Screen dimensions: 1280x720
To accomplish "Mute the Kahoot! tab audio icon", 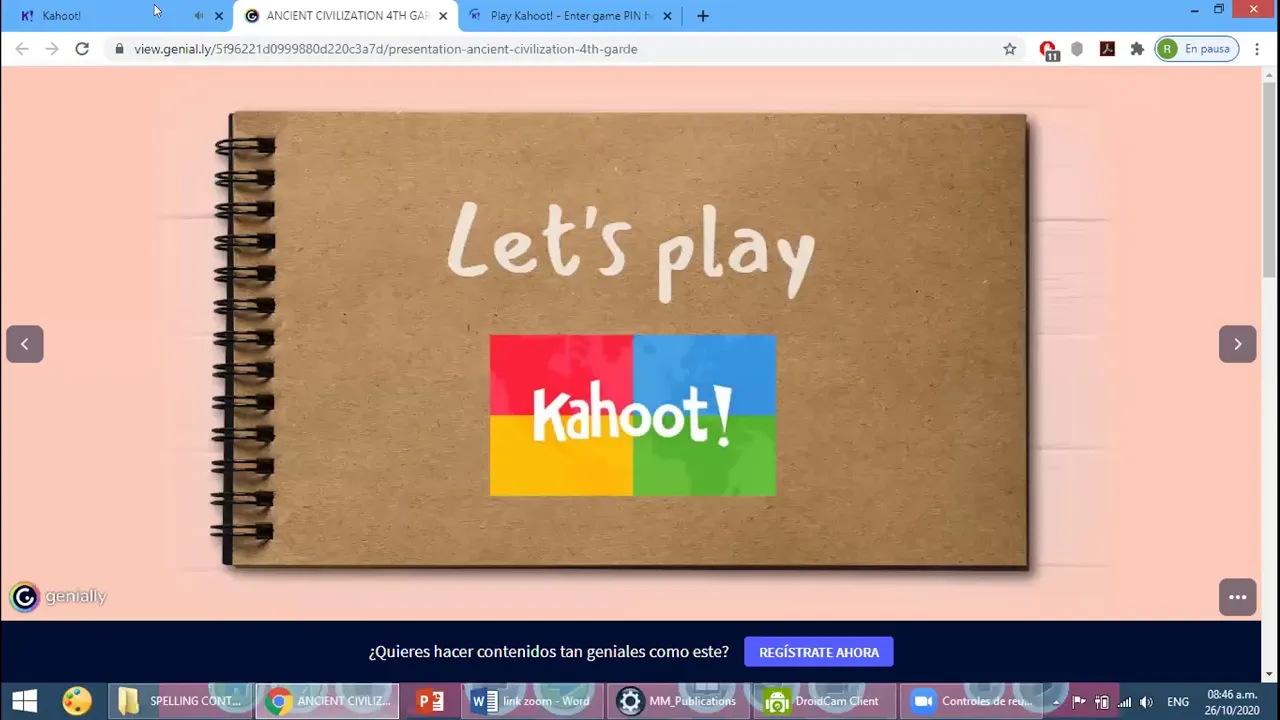I will [x=198, y=16].
